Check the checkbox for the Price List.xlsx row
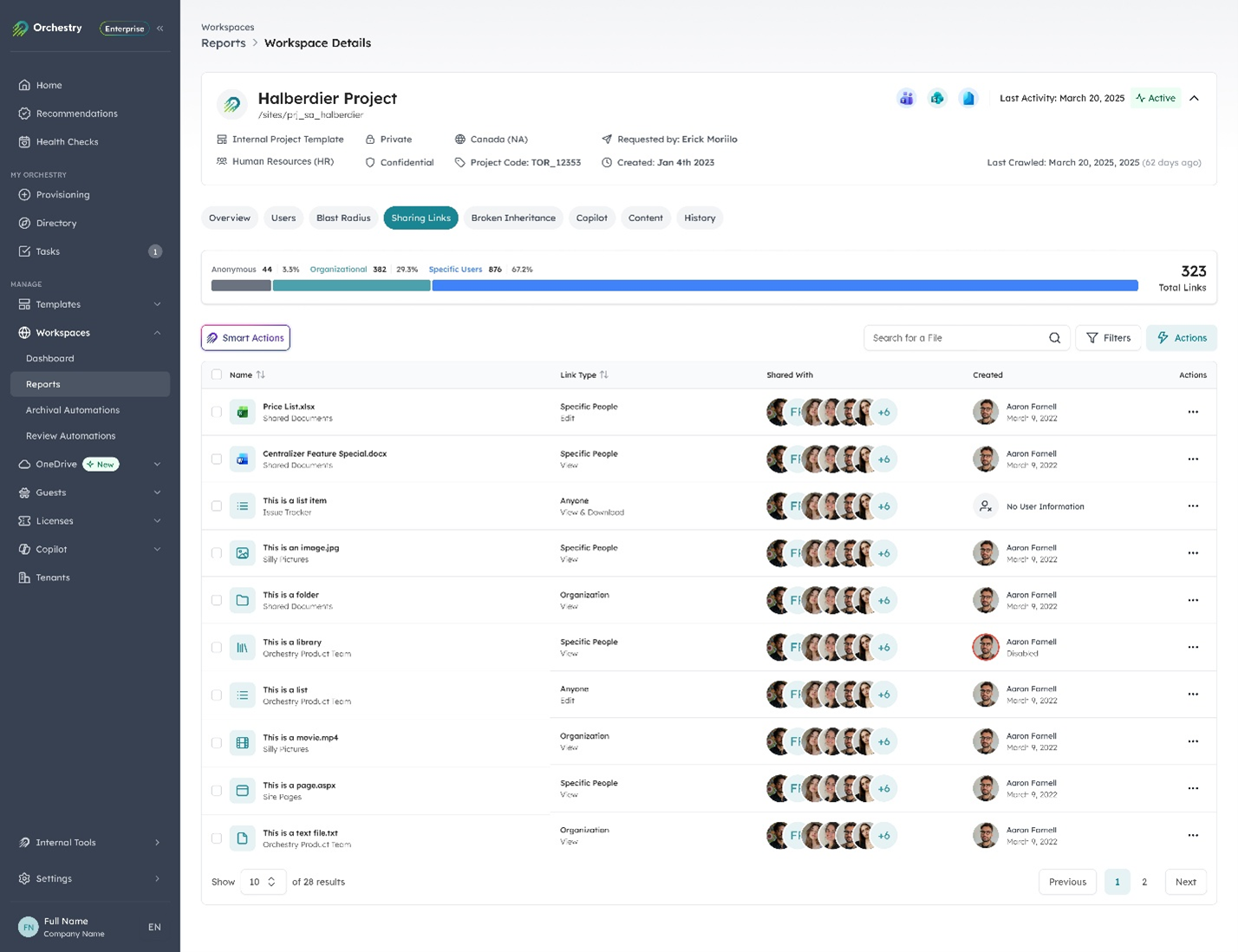1238x952 pixels. pos(216,412)
